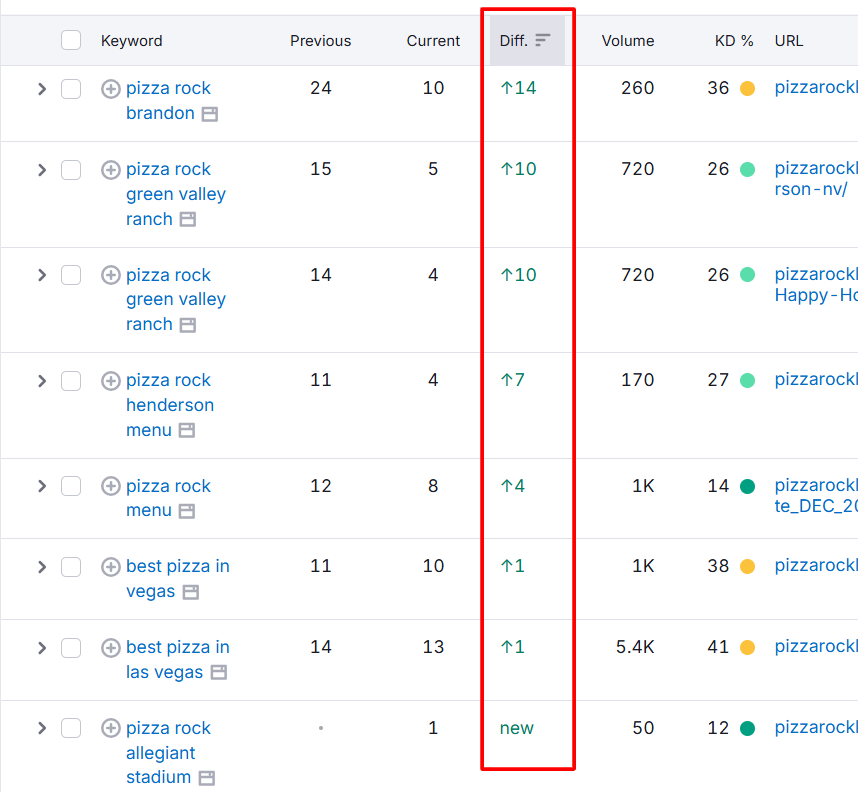The height and width of the screenshot is (792, 858).
Task: Expand green valley ranch row with previous 14
Action: [42, 275]
